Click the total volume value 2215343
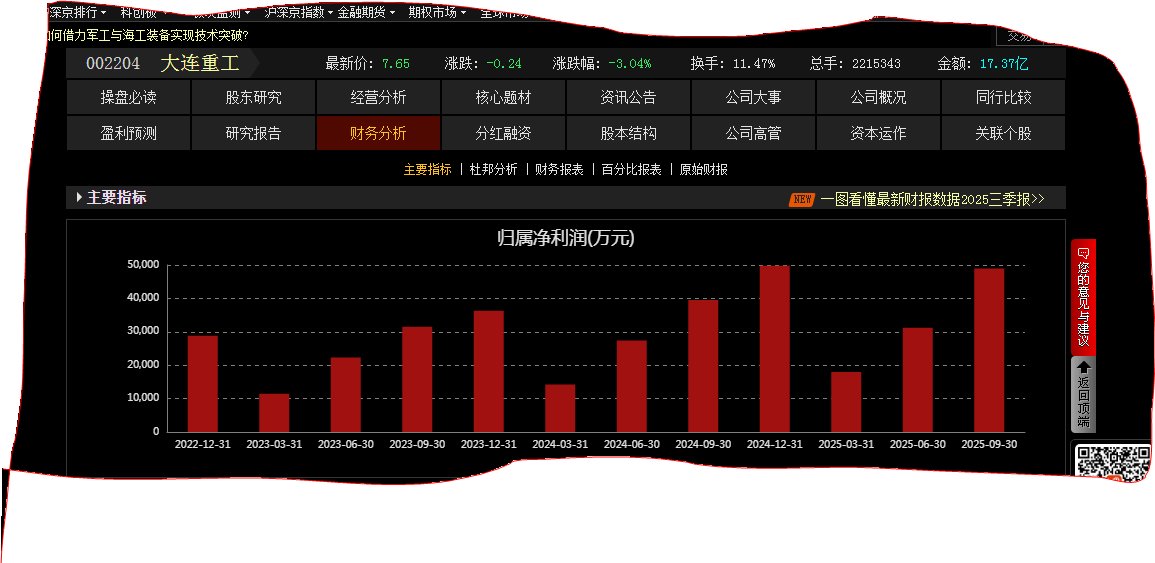The height and width of the screenshot is (563, 1155). [876, 64]
